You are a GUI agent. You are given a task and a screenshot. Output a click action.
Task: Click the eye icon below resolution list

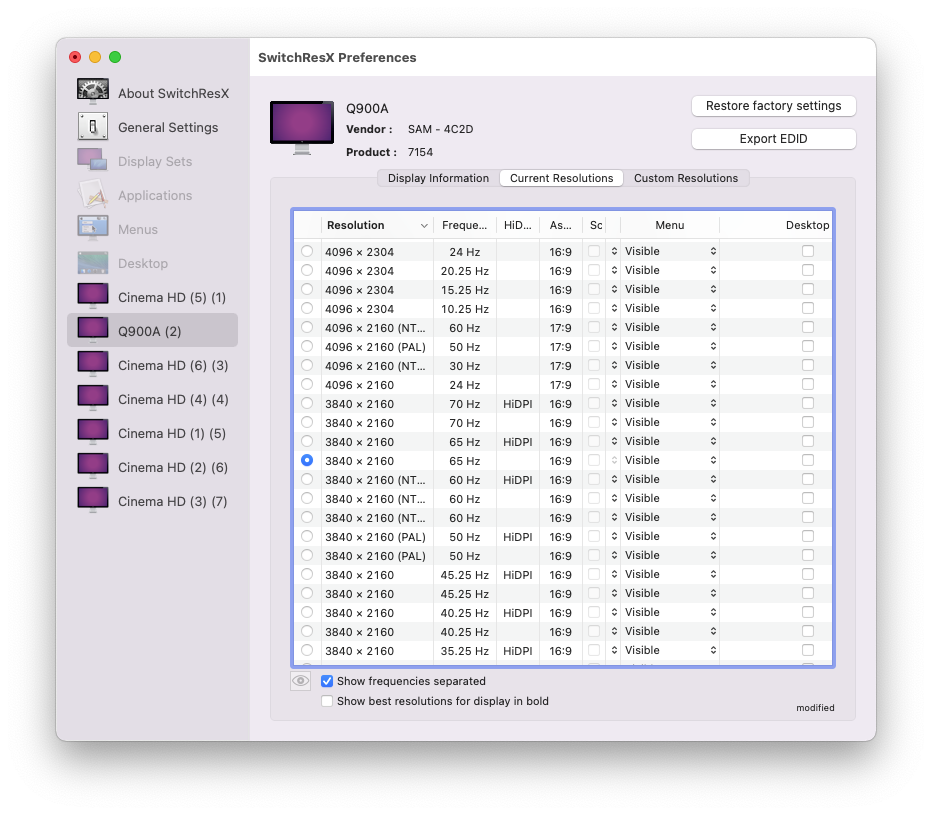(x=301, y=681)
